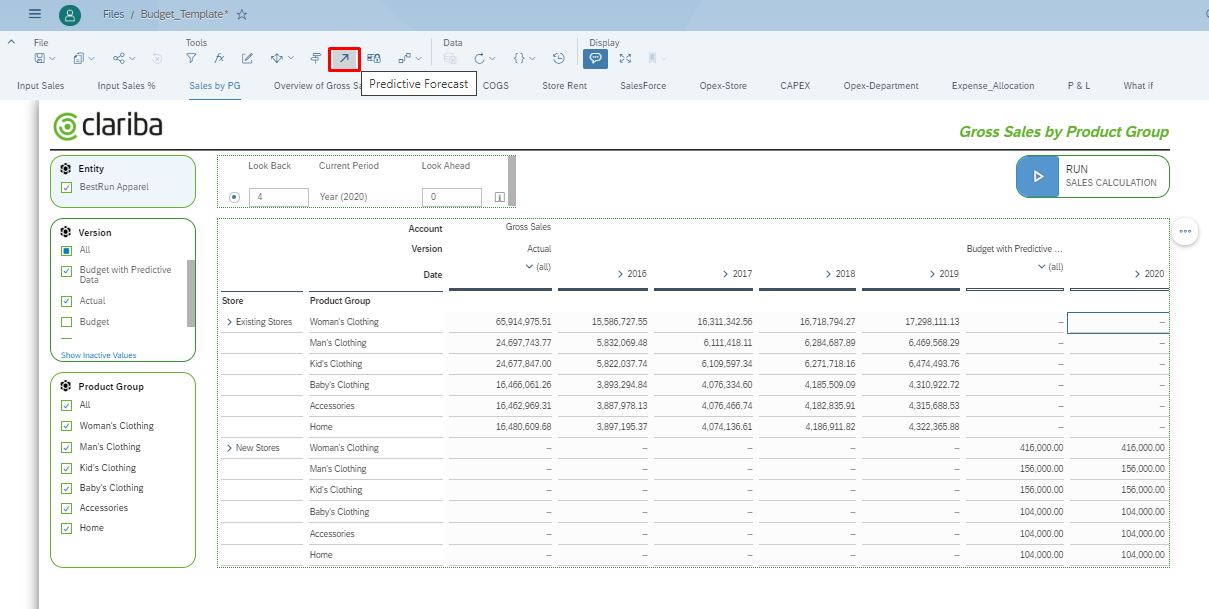Click the Clariba logo
This screenshot has width=1209, height=609.
pyautogui.click(x=108, y=126)
